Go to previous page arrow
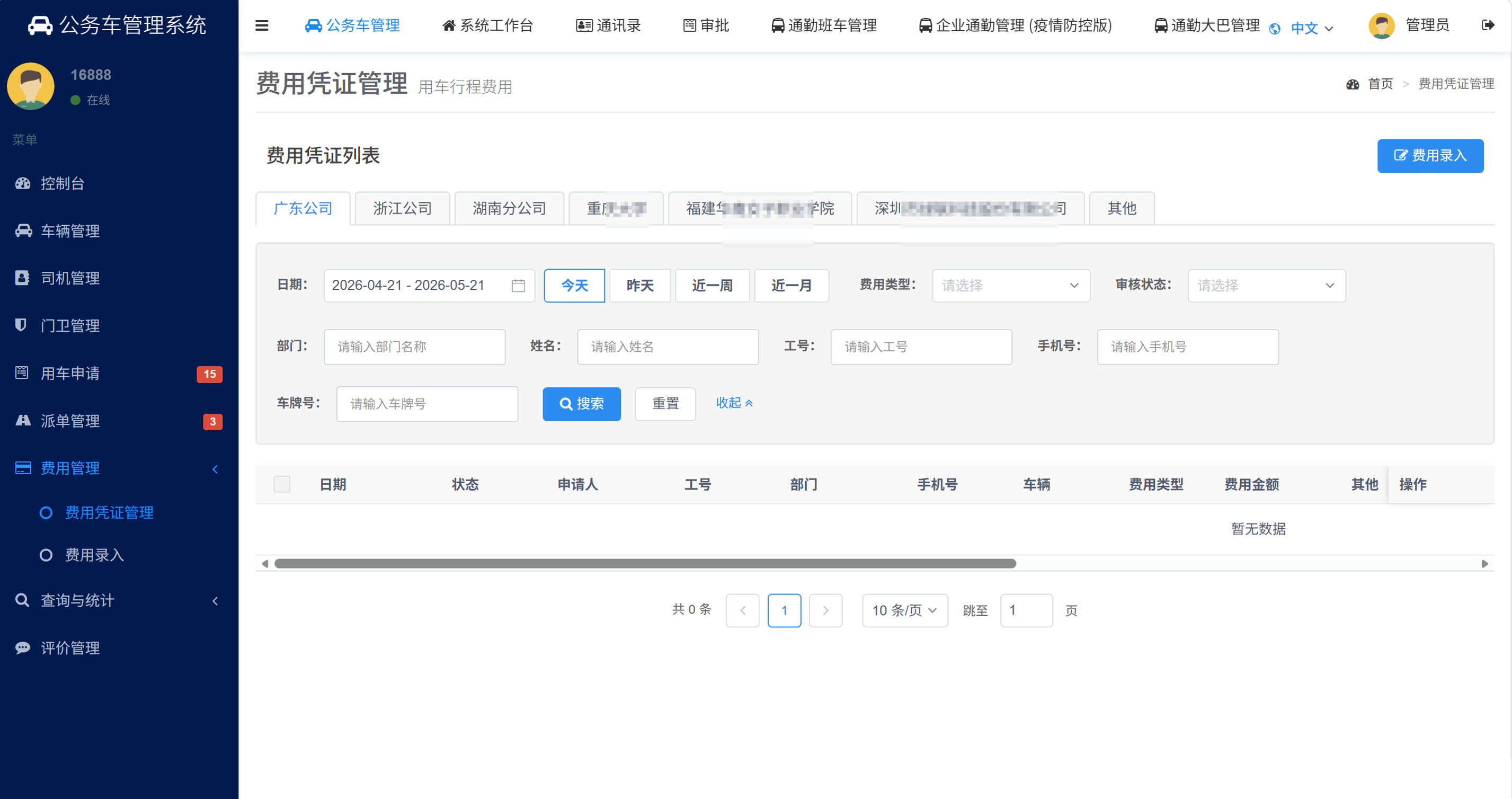This screenshot has height=799, width=1512. [x=743, y=610]
